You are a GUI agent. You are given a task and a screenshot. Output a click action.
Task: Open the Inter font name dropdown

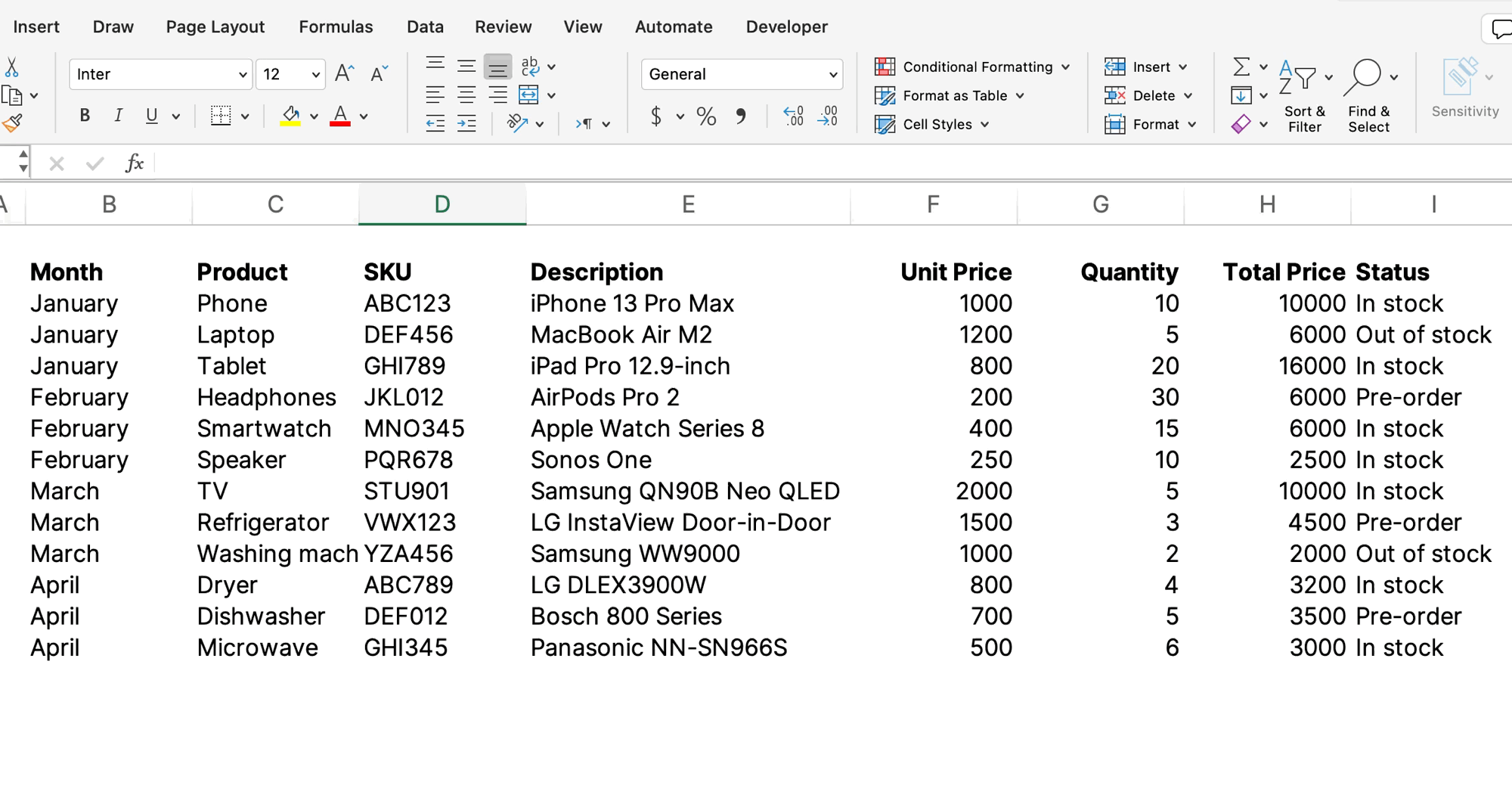(242, 75)
